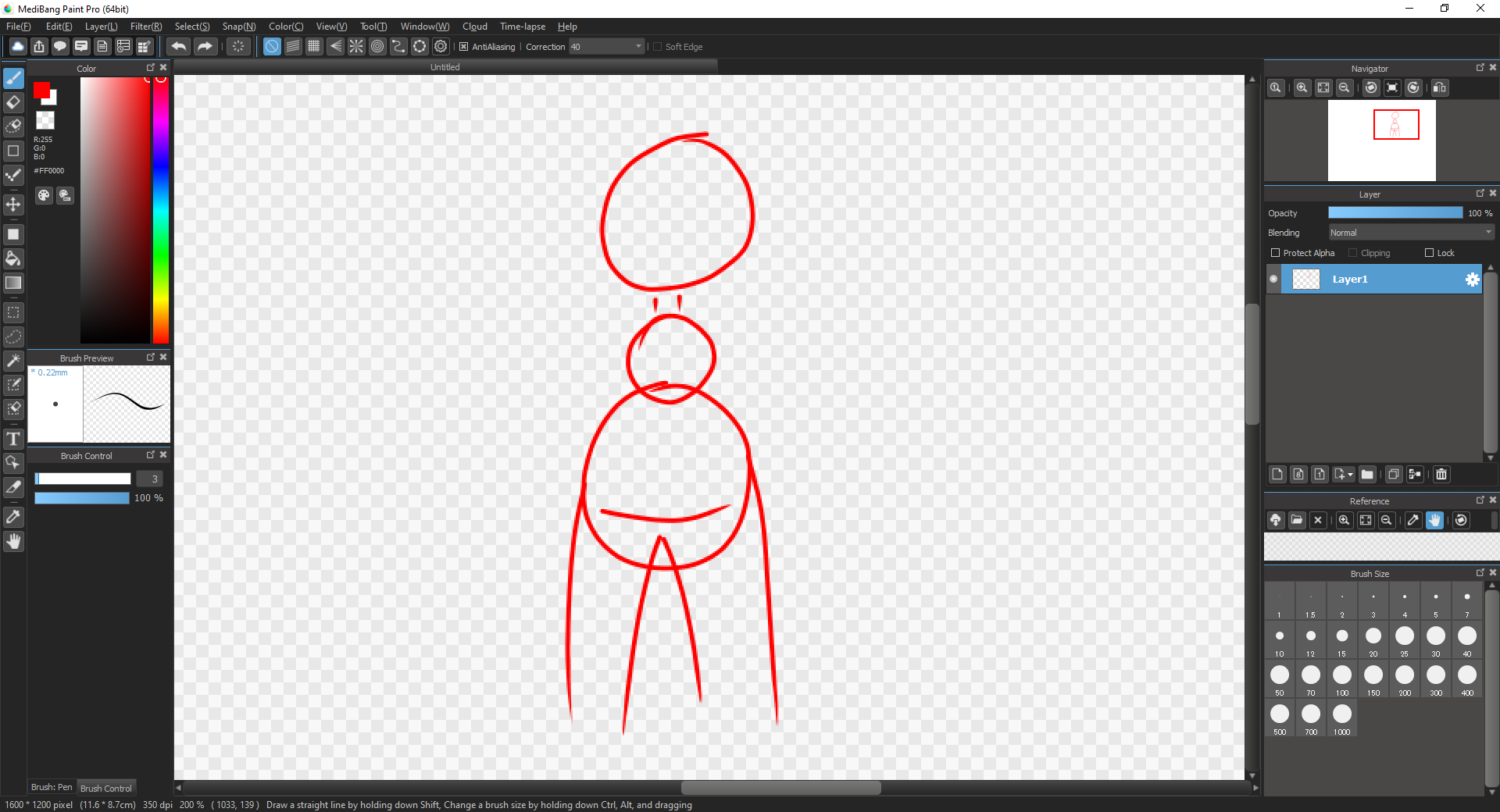This screenshot has height=812, width=1500.
Task: Click the brush size value field
Action: (x=150, y=479)
